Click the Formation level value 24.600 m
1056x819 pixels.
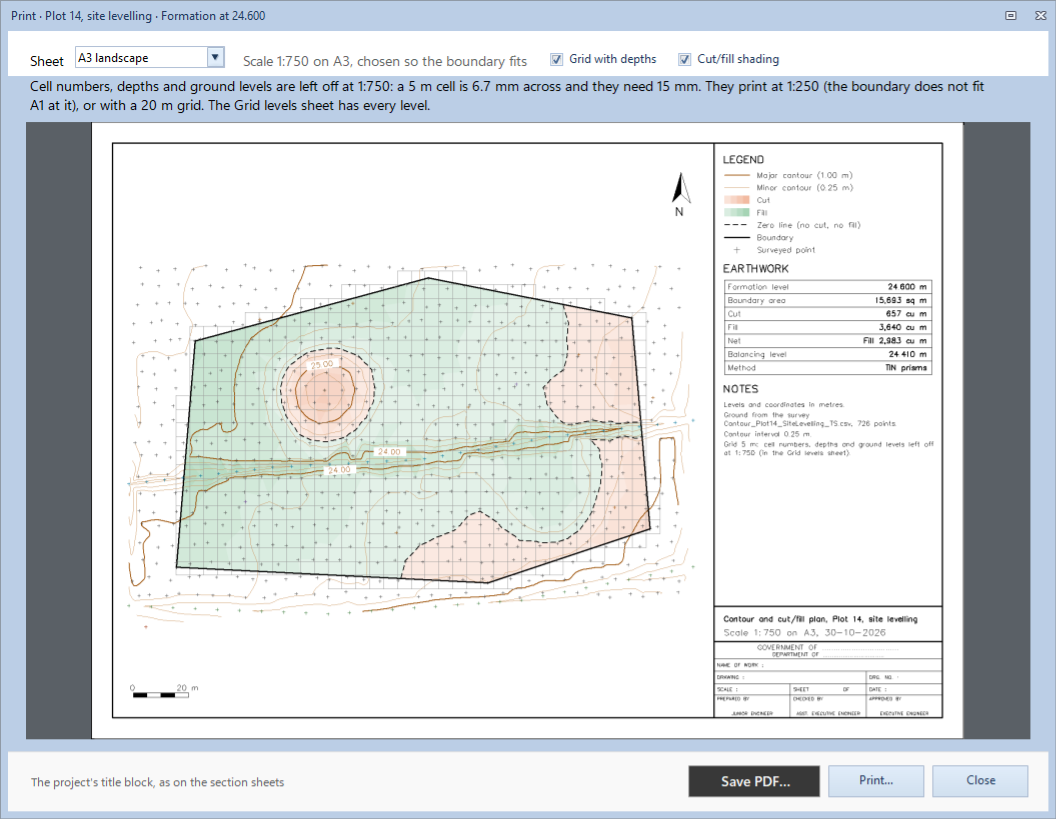pos(906,287)
